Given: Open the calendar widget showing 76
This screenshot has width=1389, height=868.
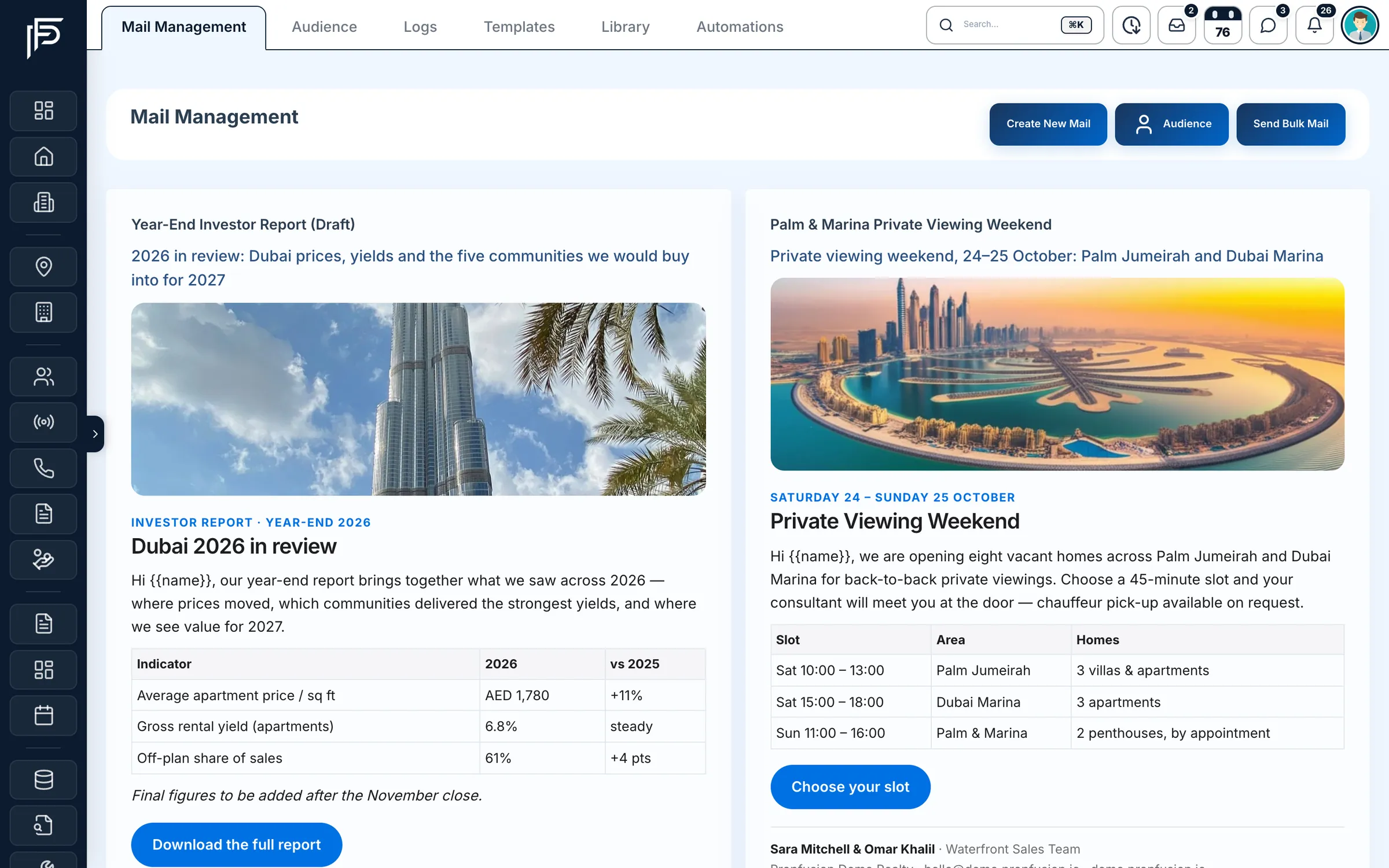Looking at the screenshot, I should tap(1222, 25).
